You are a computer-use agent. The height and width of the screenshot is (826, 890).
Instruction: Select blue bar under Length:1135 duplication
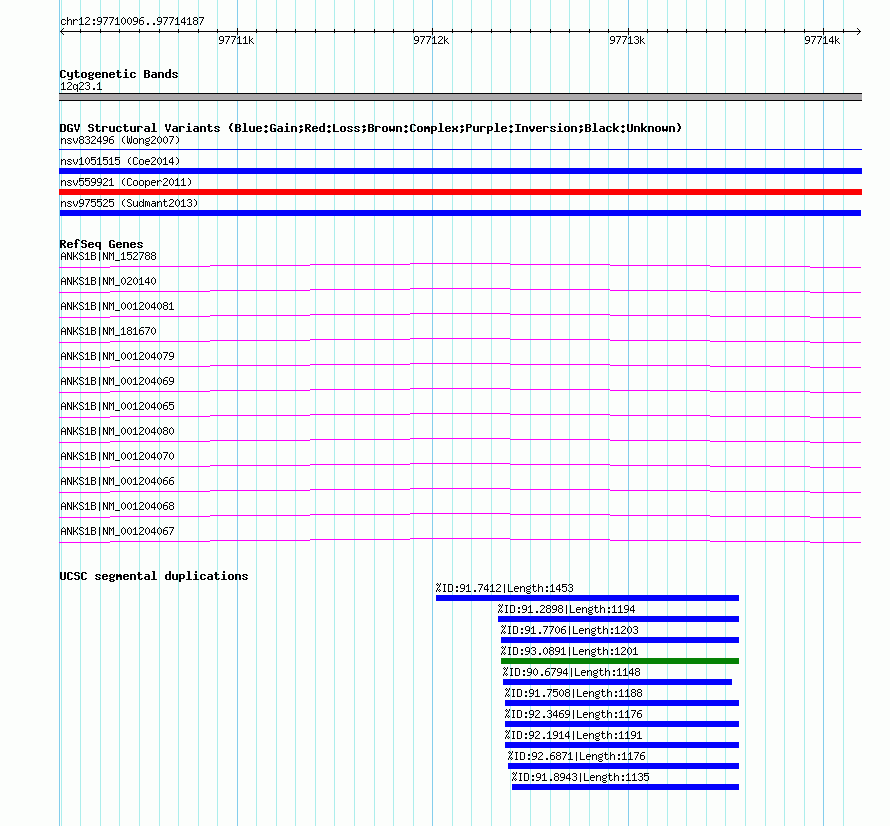coord(625,787)
